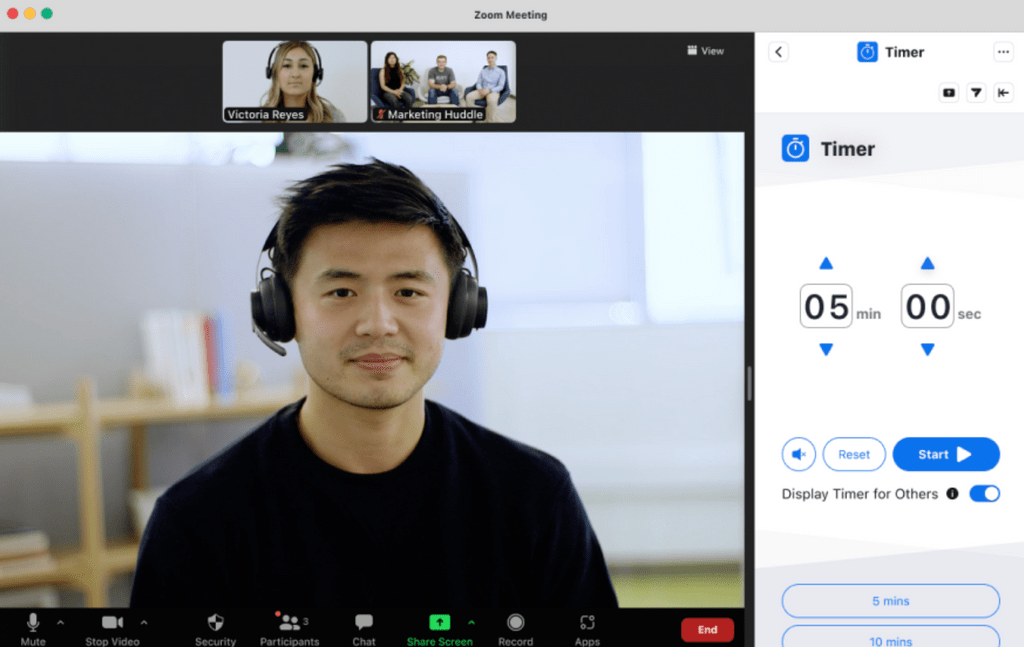
Task: Open the Security options icon
Action: (215, 620)
